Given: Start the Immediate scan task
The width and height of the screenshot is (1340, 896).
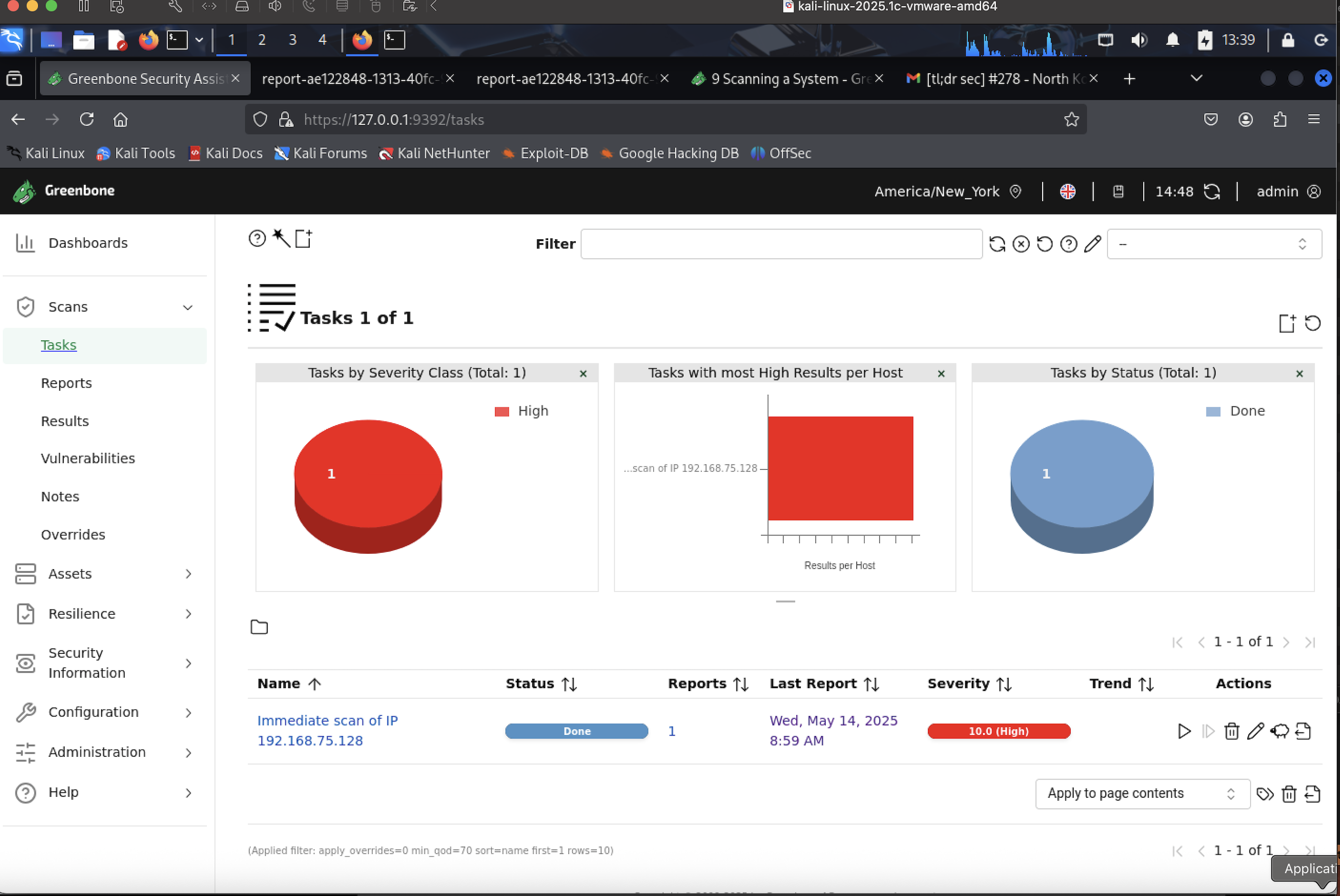Looking at the screenshot, I should pyautogui.click(x=1184, y=731).
